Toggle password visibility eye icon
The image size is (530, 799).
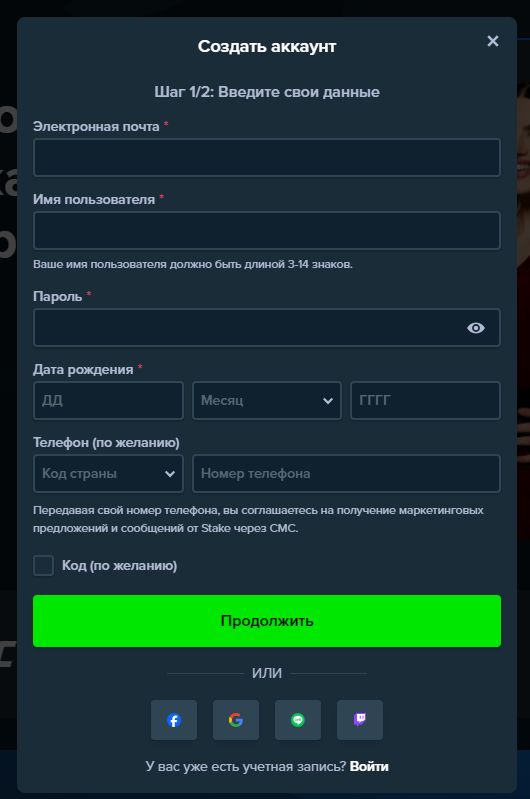point(476,328)
